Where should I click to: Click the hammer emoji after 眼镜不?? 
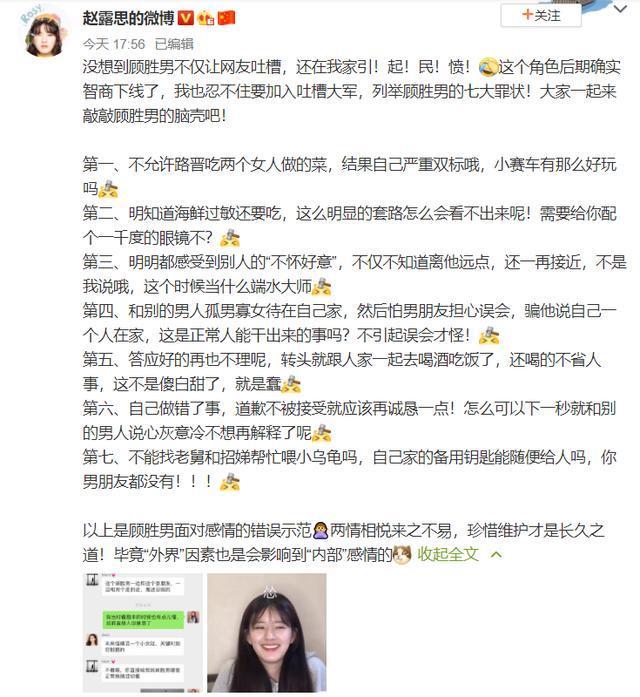230,238
